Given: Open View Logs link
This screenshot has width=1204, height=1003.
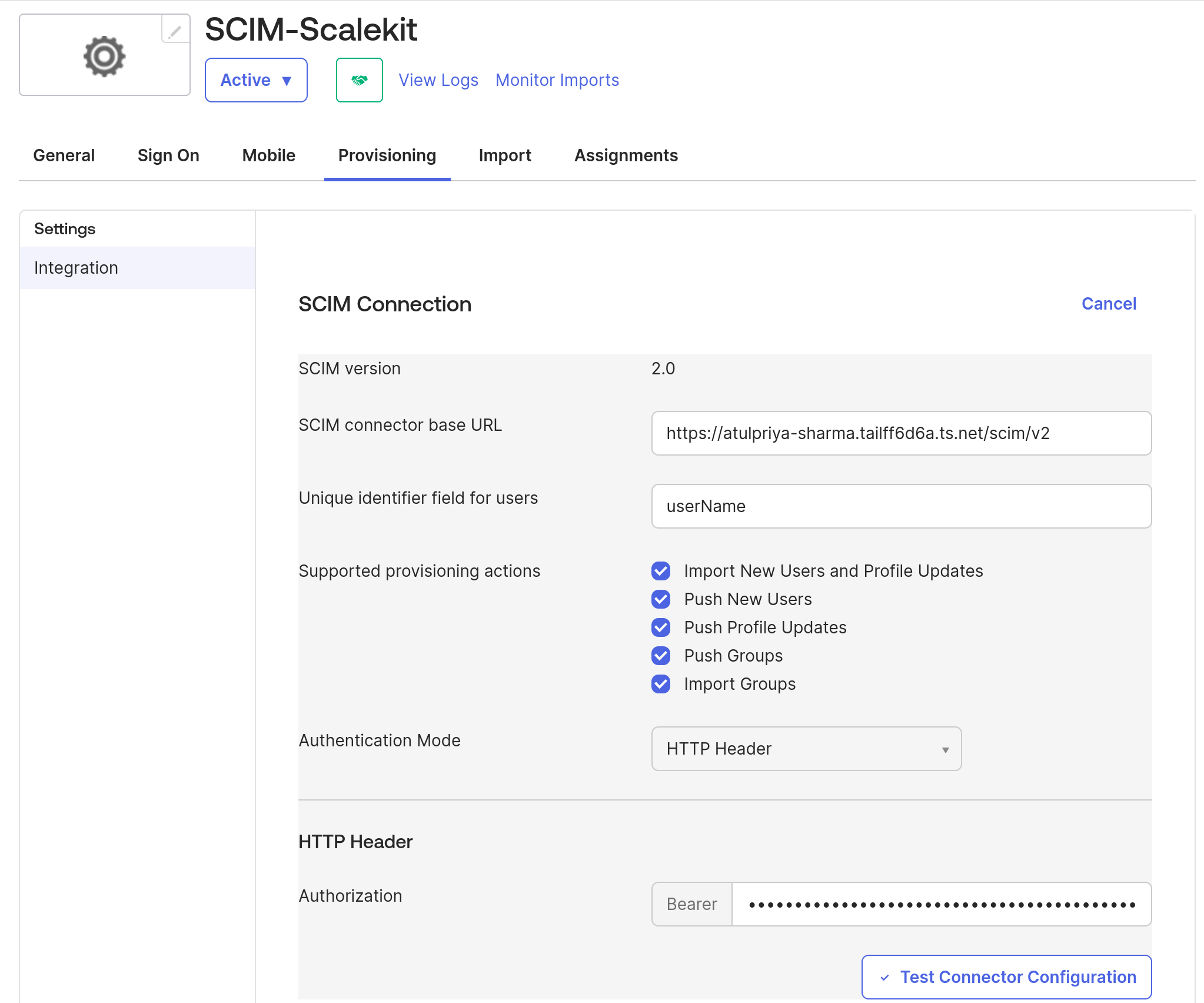Looking at the screenshot, I should [x=438, y=80].
